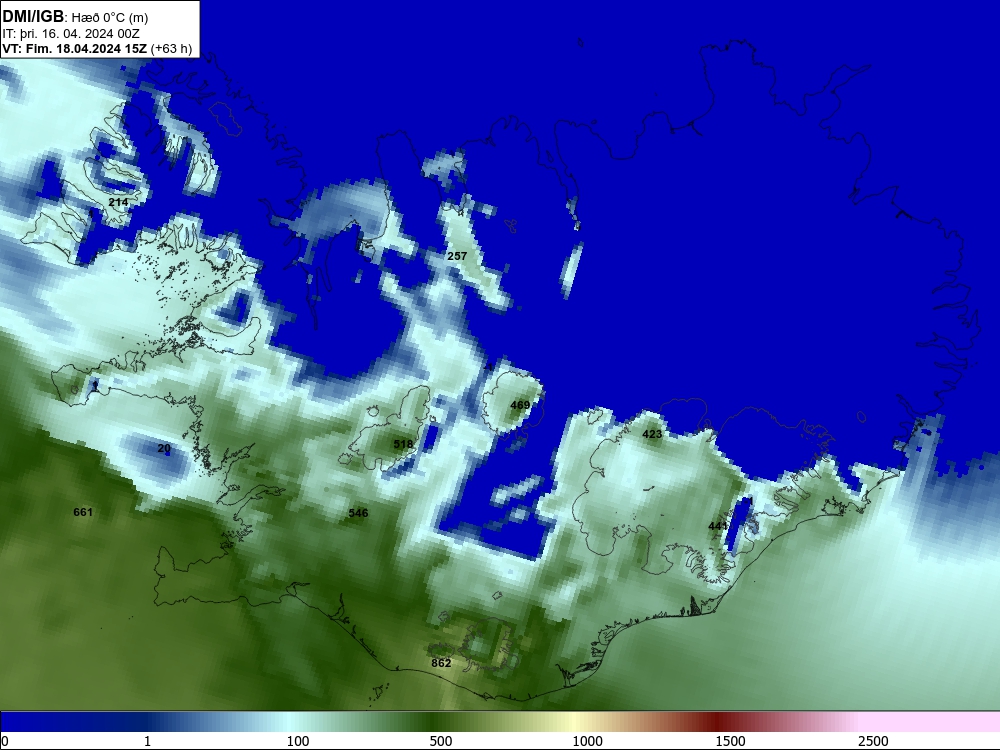The width and height of the screenshot is (1000, 750).
Task: Click the 0 tick label on legend
Action: [4, 741]
